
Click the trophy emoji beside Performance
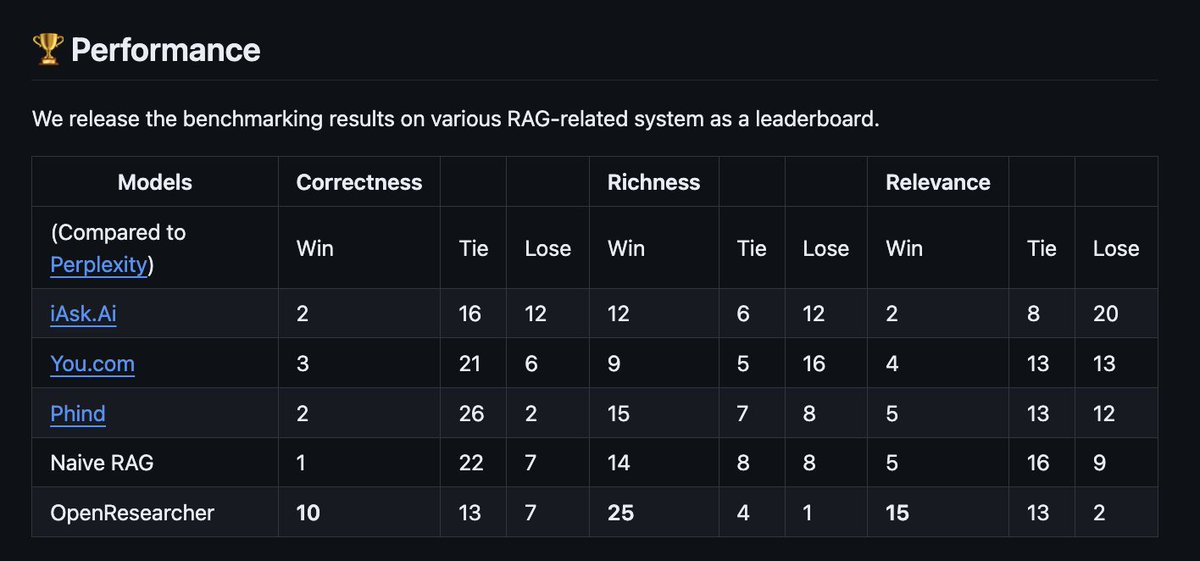point(48,49)
